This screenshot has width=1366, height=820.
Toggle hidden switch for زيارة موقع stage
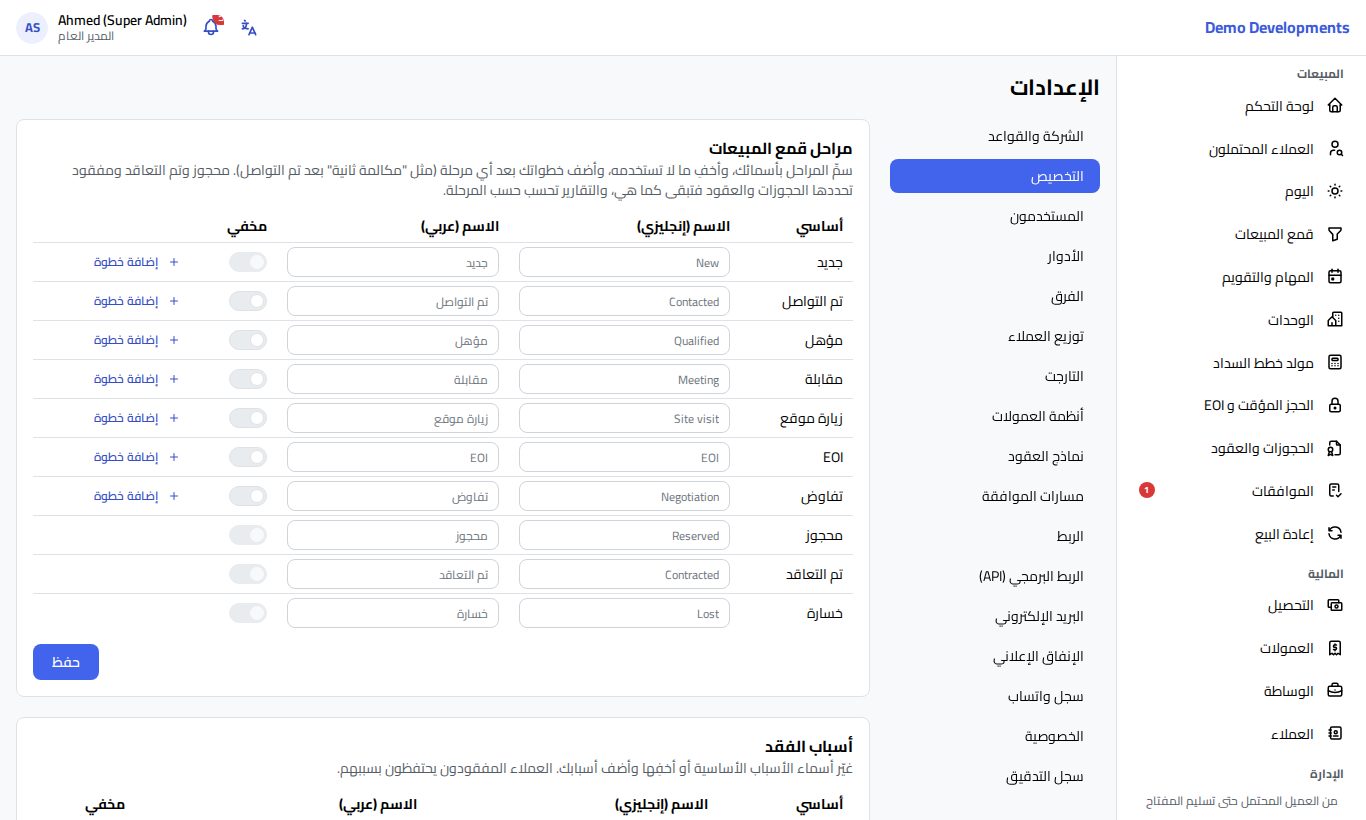pos(248,418)
